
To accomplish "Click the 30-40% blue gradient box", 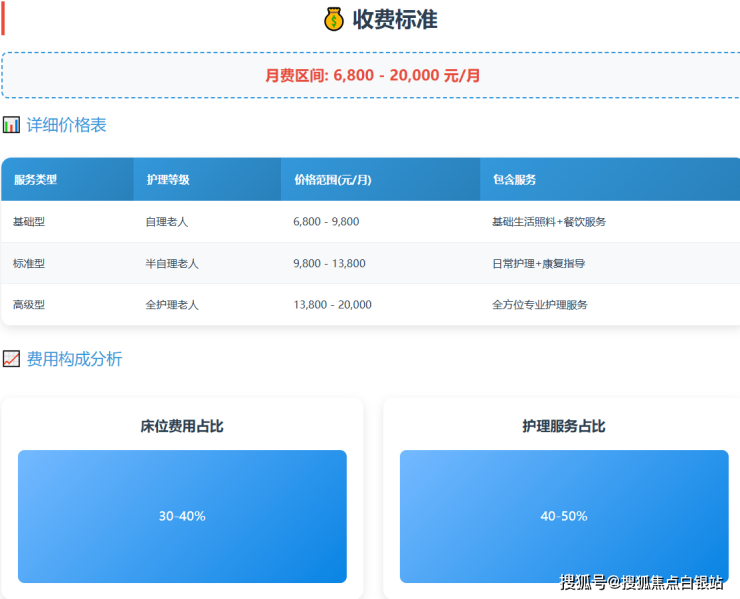I will 182,516.
